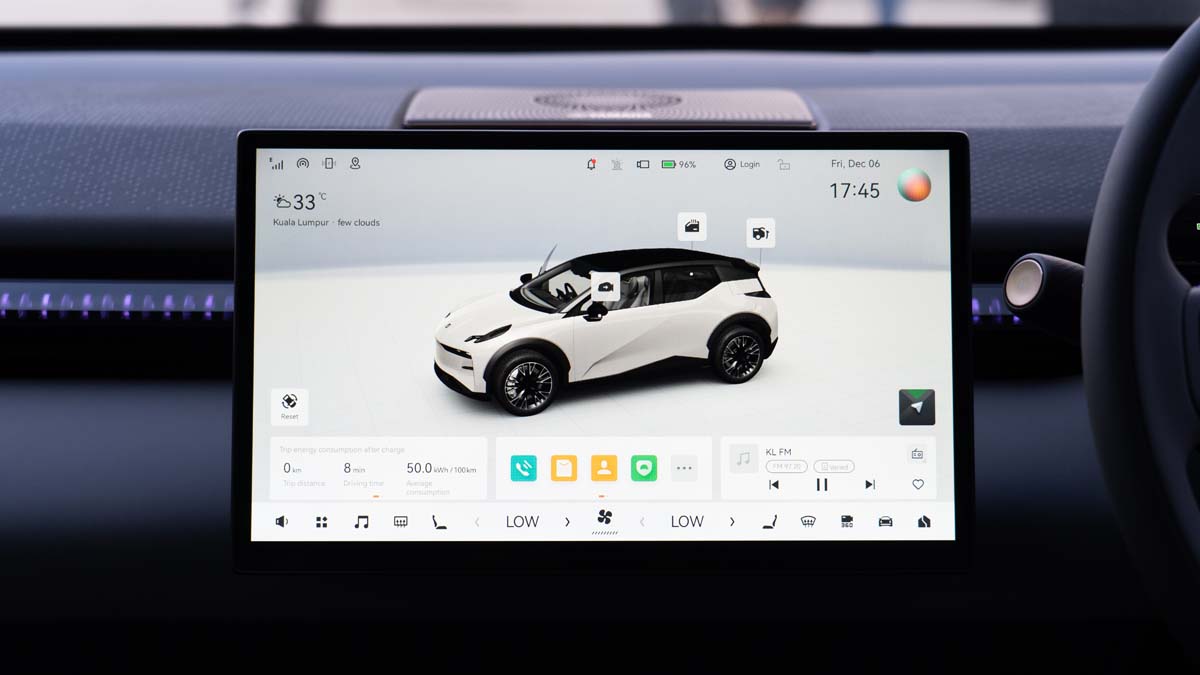Tap the fan climate control icon
The width and height of the screenshot is (1200, 675).
(x=604, y=519)
